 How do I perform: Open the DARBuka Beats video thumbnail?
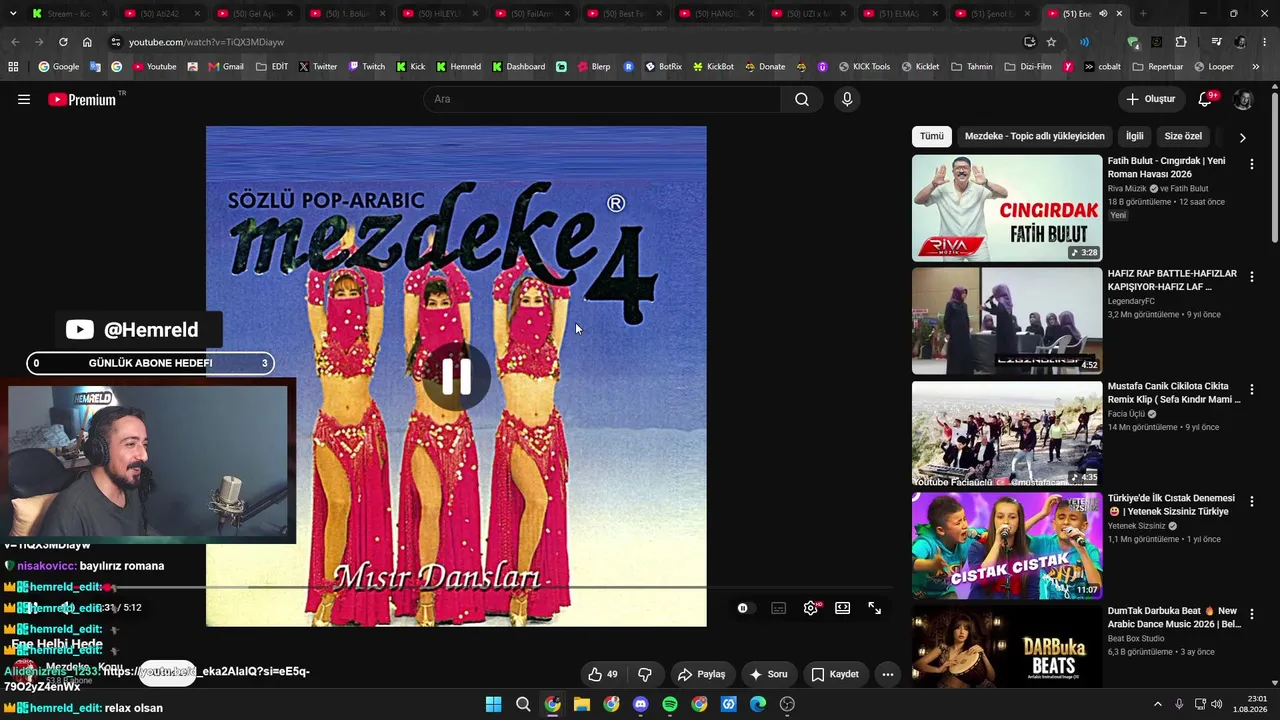1007,646
